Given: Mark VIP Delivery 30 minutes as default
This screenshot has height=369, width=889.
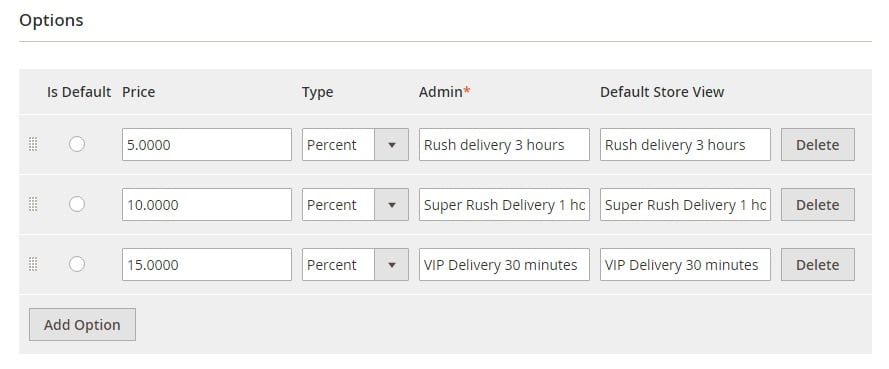Looking at the screenshot, I should point(77,264).
